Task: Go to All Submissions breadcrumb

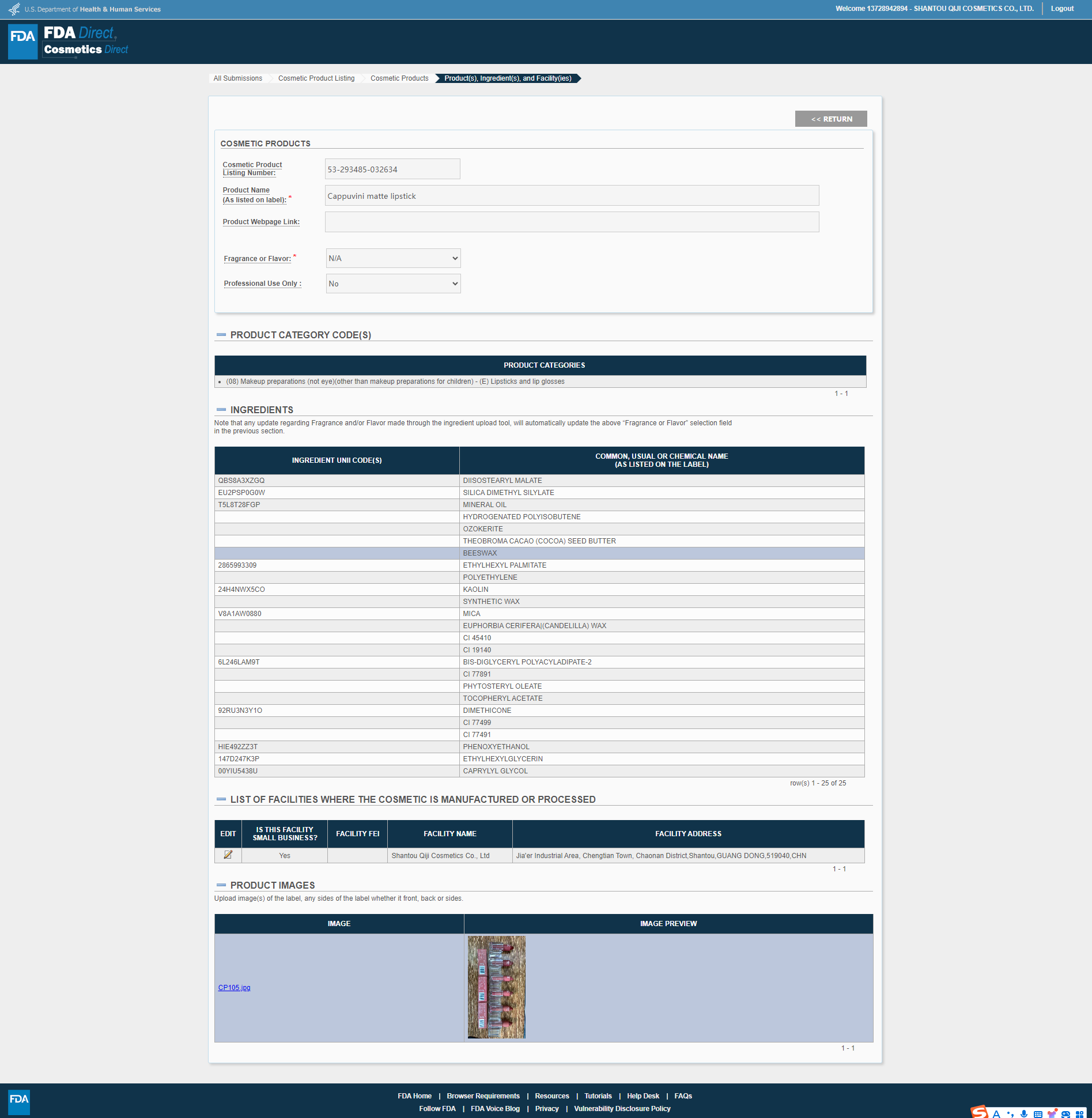Action: 237,78
